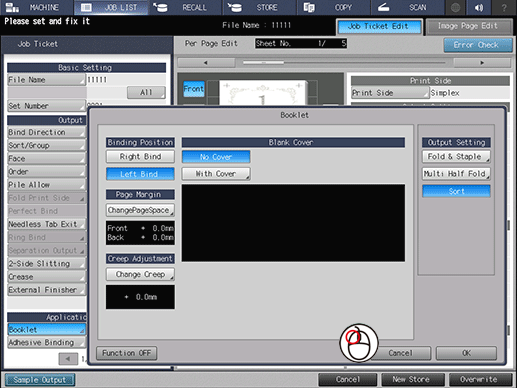Click the Function OFF button
517x388 pixels.
[x=127, y=353]
